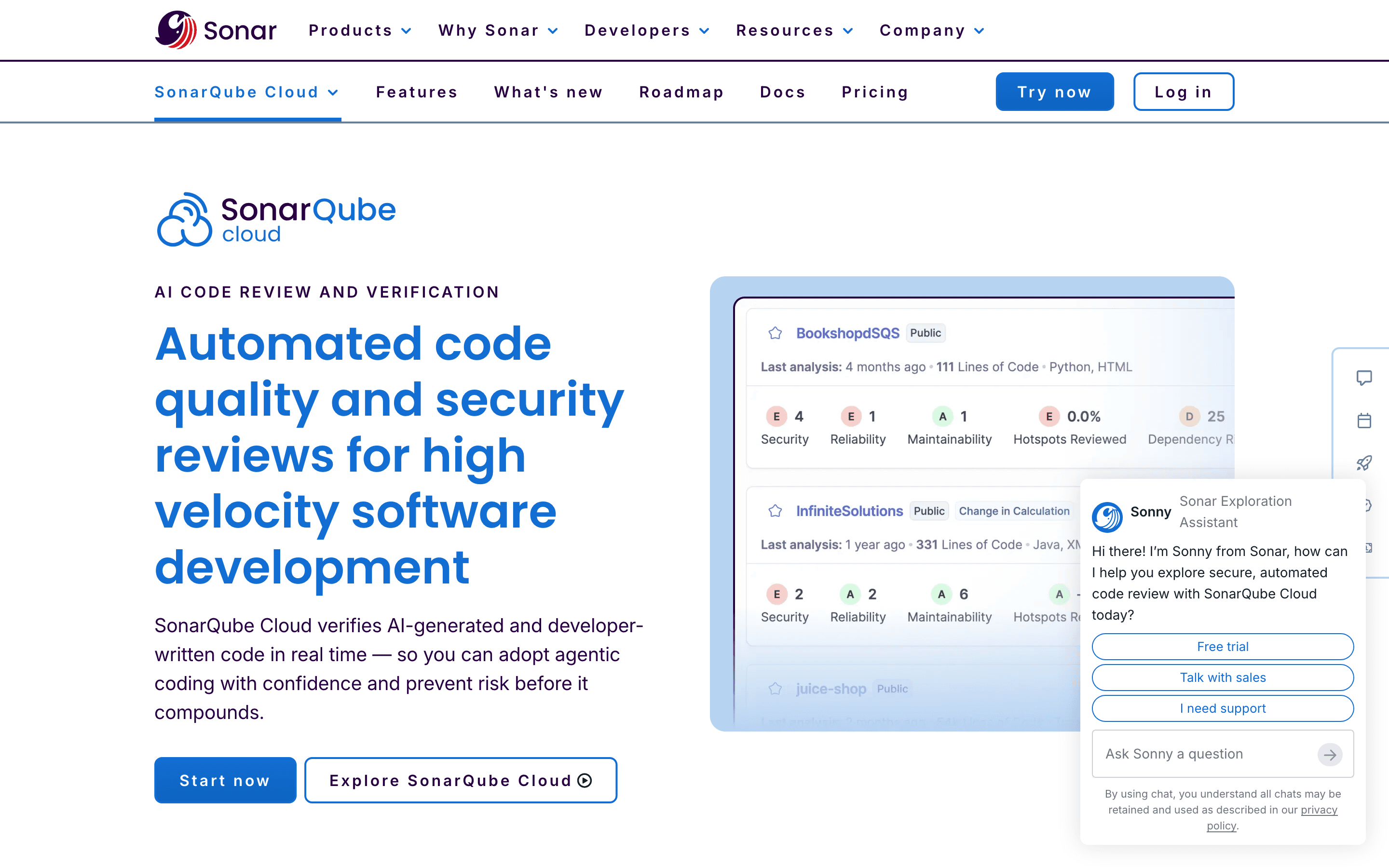Click the E hotspots reviewed badge for BookshopdSQS
1389x868 pixels.
coord(1049,416)
